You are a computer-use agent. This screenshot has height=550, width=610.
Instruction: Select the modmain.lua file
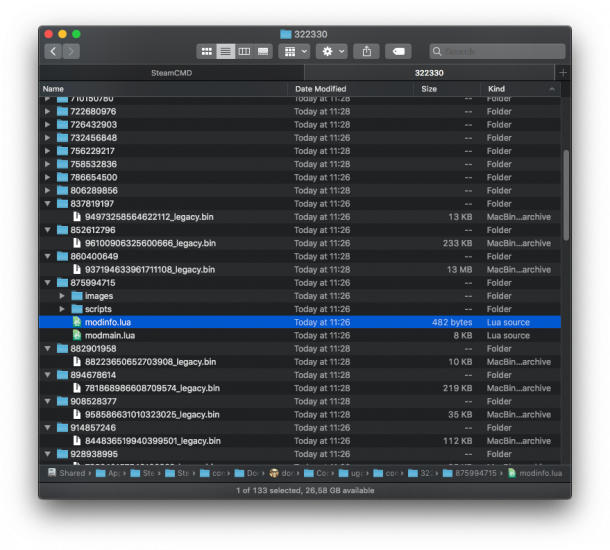pos(109,336)
